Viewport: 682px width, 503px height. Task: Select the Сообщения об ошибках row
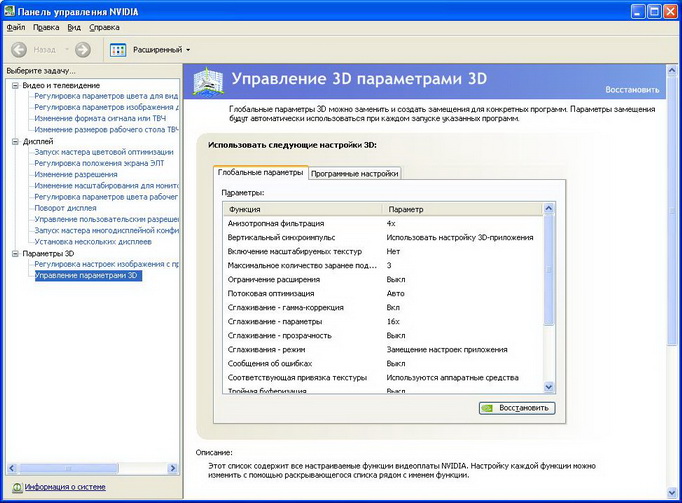383,363
